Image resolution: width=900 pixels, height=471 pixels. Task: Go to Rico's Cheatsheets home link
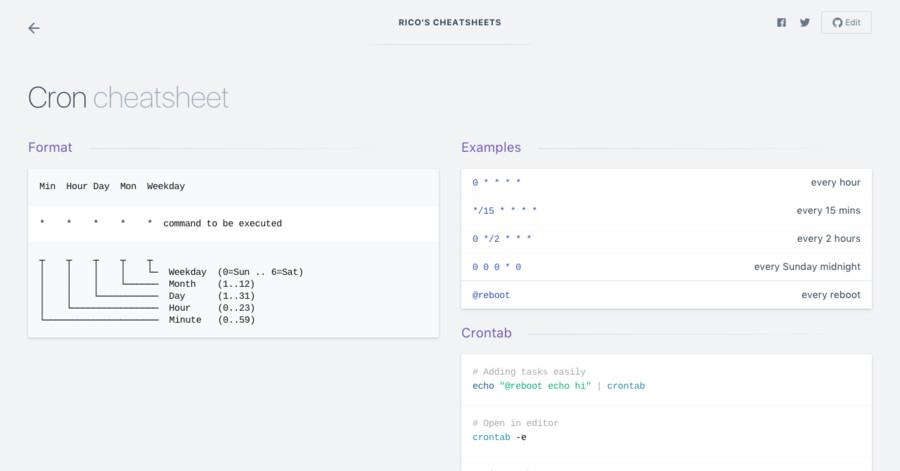450,22
